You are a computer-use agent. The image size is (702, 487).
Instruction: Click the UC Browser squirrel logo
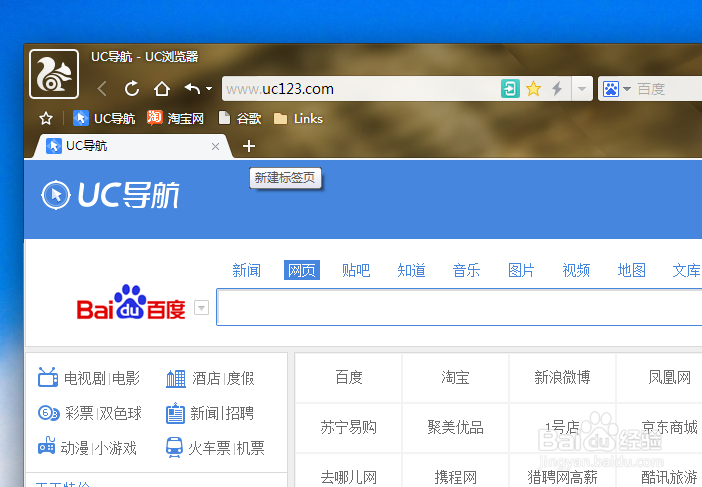(x=54, y=74)
